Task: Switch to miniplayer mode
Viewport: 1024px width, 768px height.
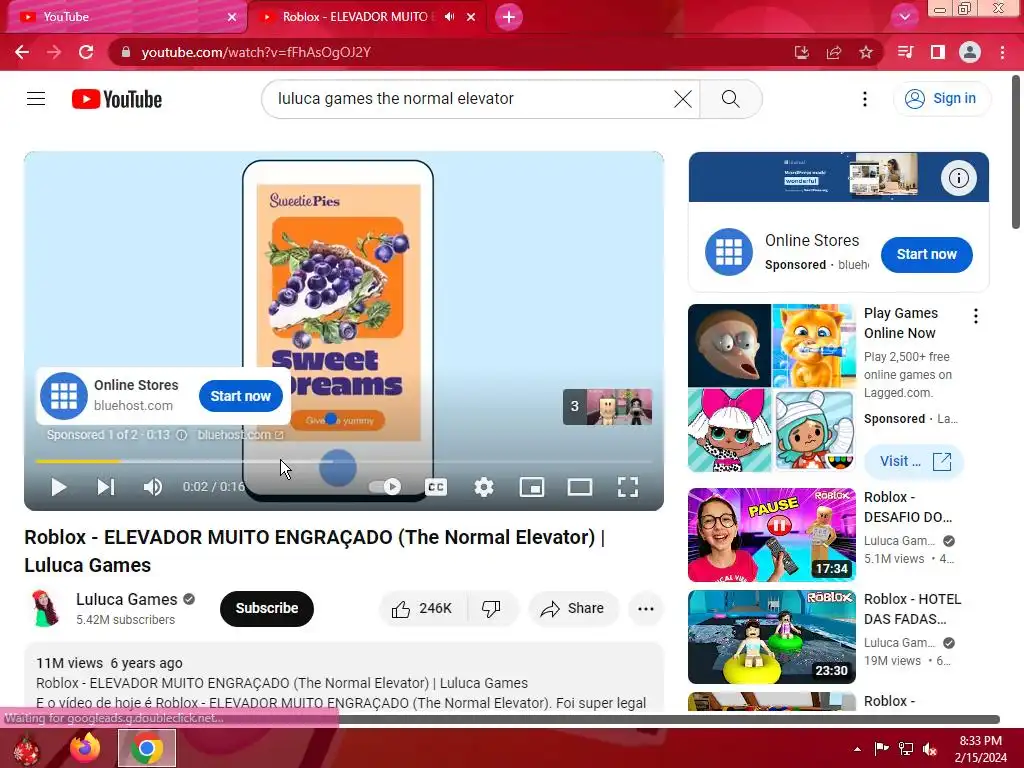Action: [x=532, y=487]
